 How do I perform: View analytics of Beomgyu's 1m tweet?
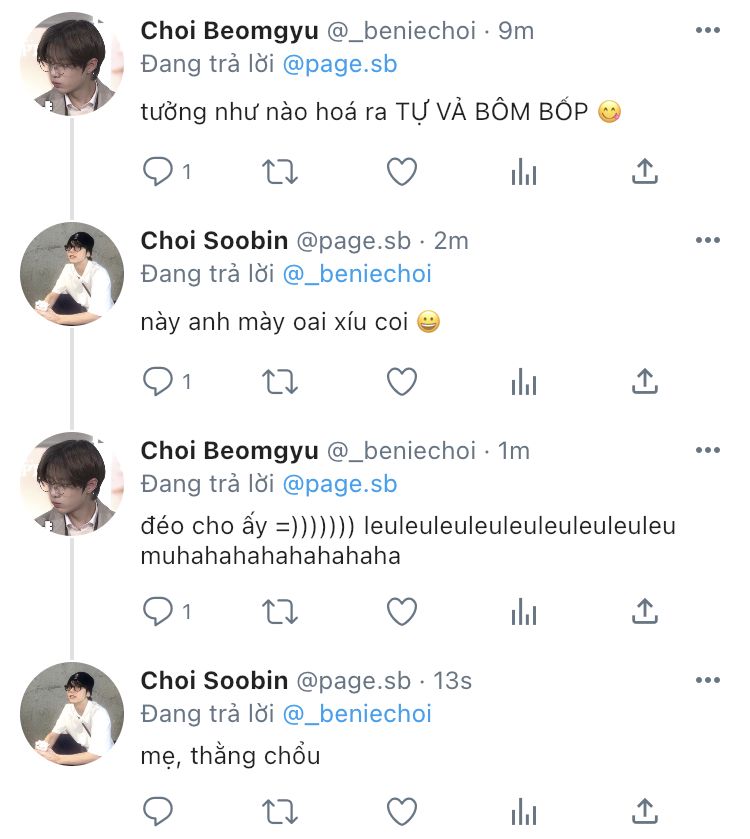click(524, 610)
